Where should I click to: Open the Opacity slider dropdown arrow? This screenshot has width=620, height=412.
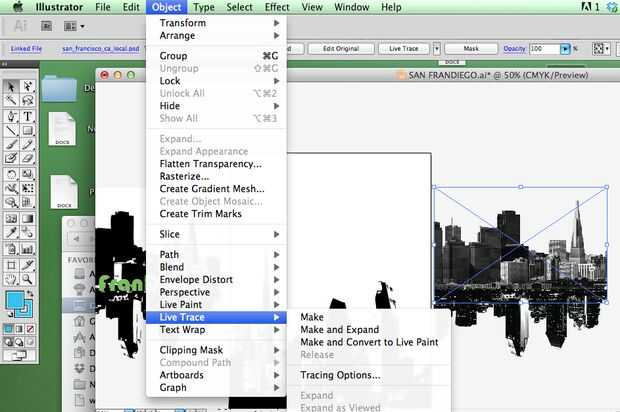pyautogui.click(x=565, y=49)
